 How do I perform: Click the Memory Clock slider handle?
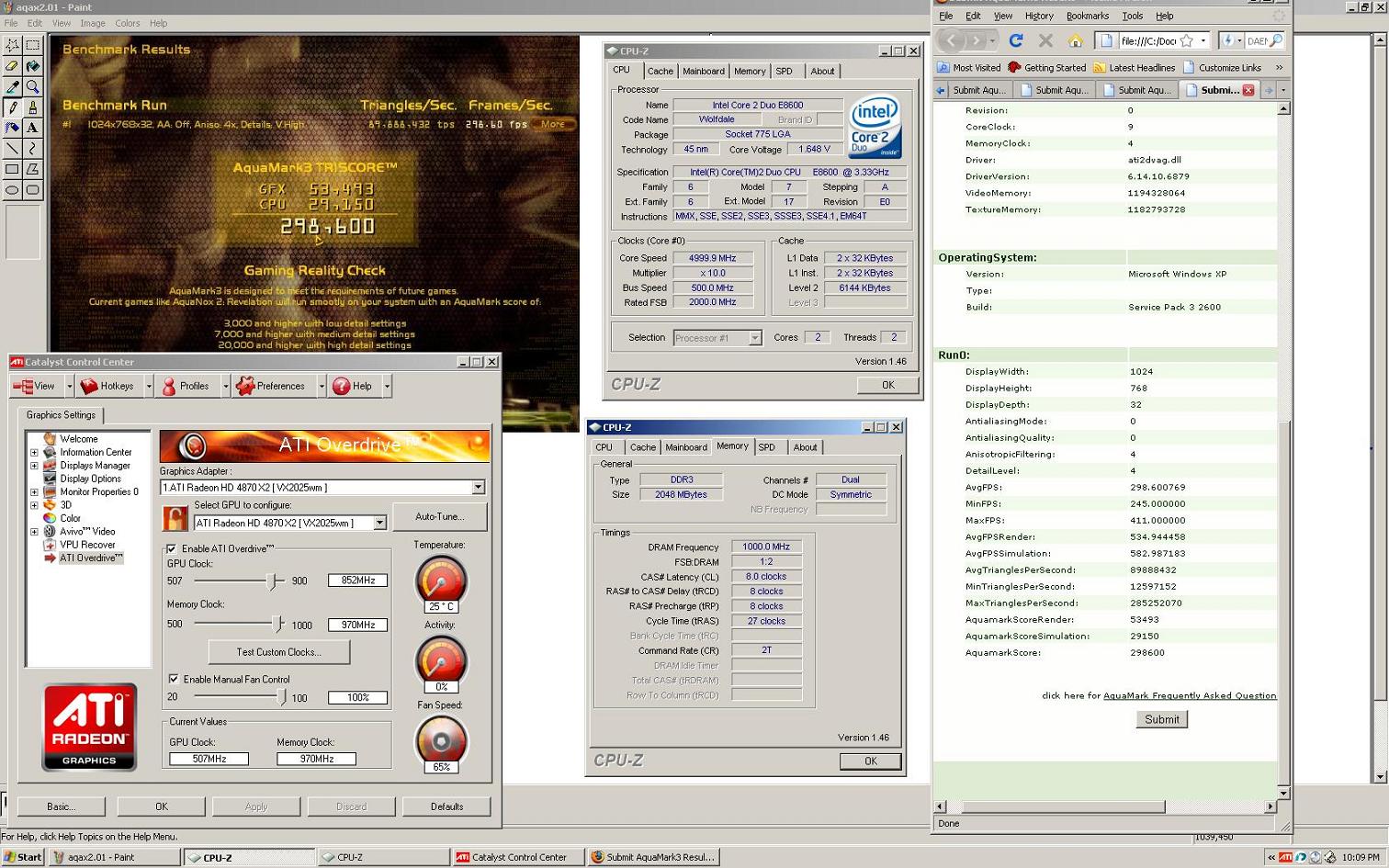(278, 625)
